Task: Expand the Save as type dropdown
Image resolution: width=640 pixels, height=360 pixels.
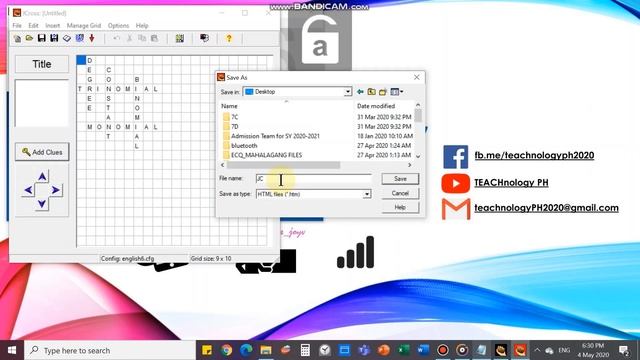Action: coord(367,194)
